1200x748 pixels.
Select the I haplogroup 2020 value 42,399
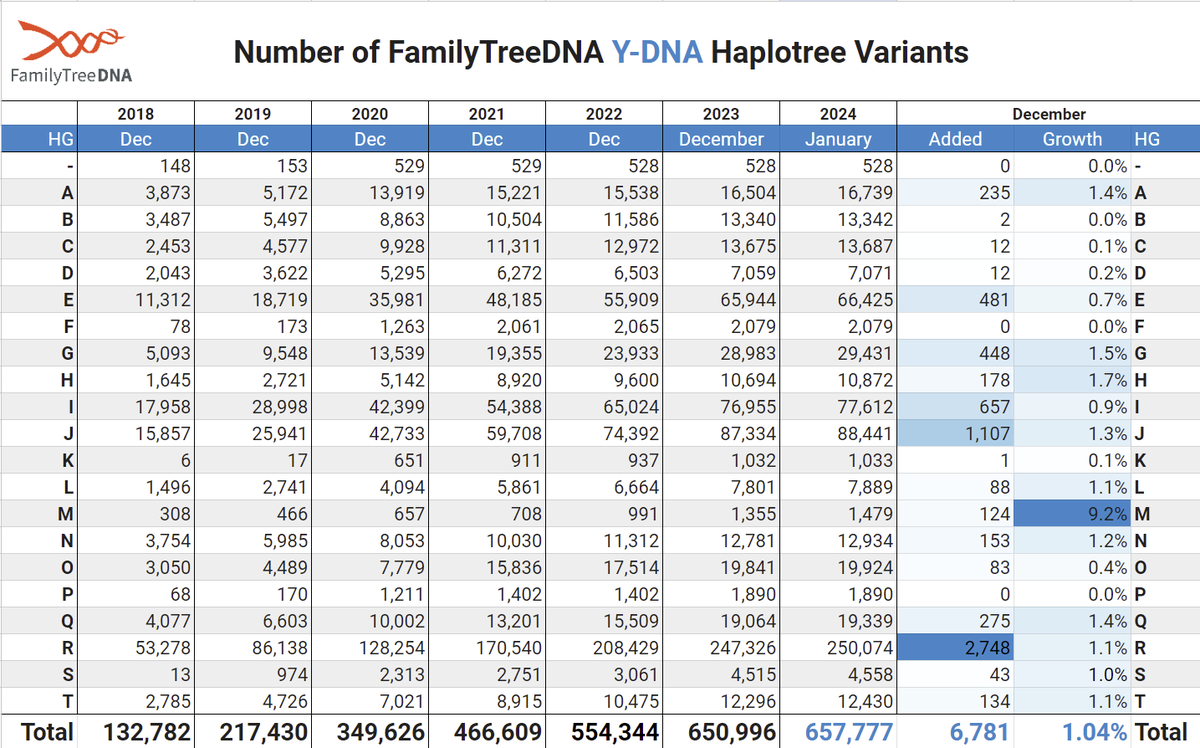tap(370, 407)
